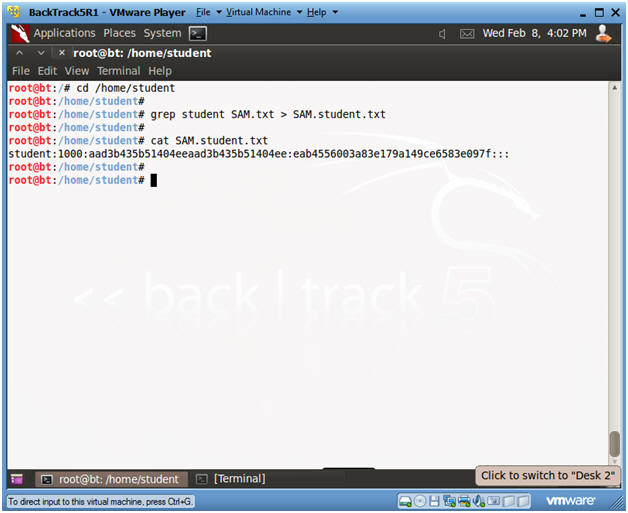Viewport: 628px width, 513px height.
Task: Click the 'cd /home/student' command text
Action: (x=126, y=88)
